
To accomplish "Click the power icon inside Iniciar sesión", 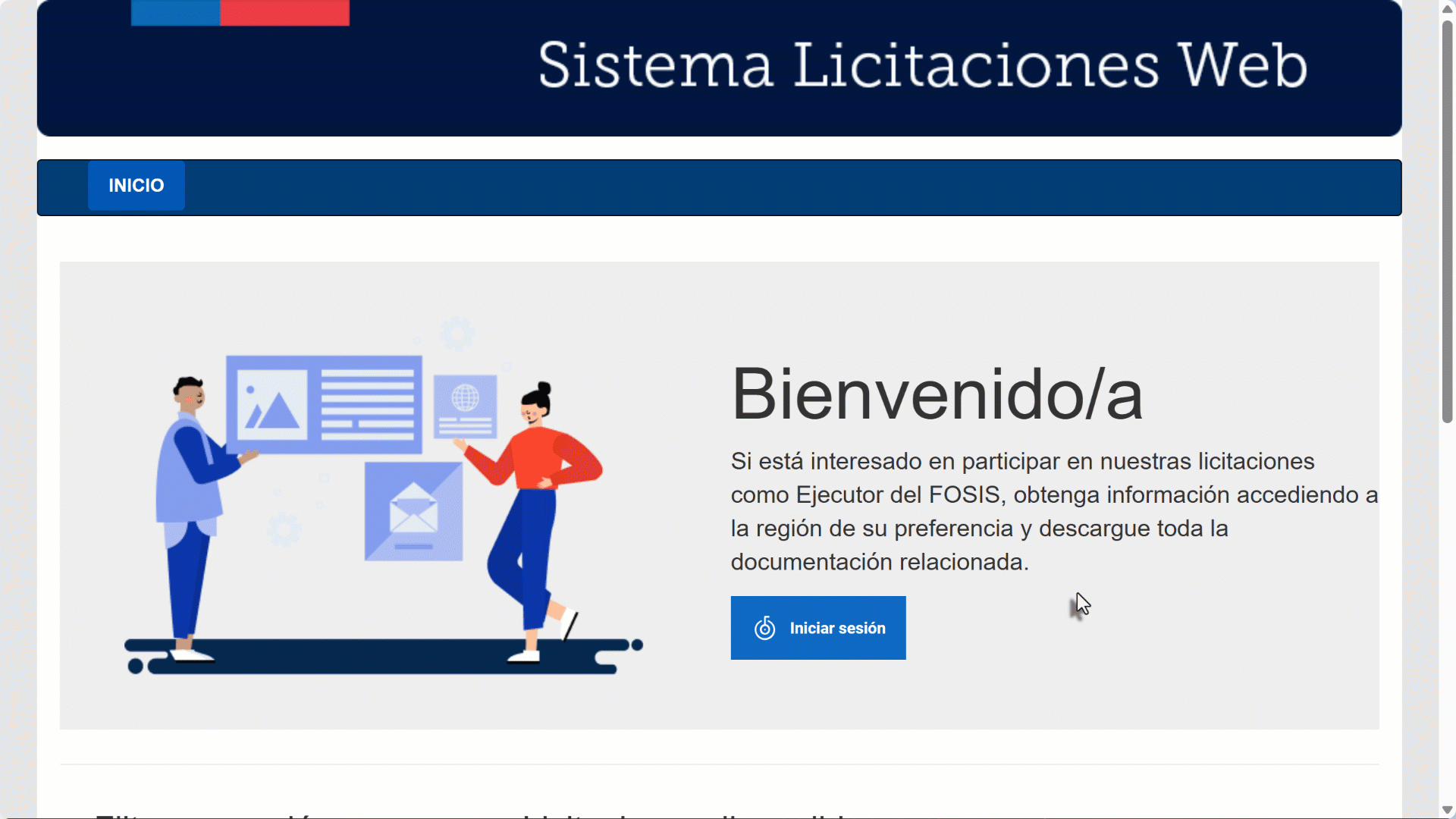I will click(x=764, y=628).
